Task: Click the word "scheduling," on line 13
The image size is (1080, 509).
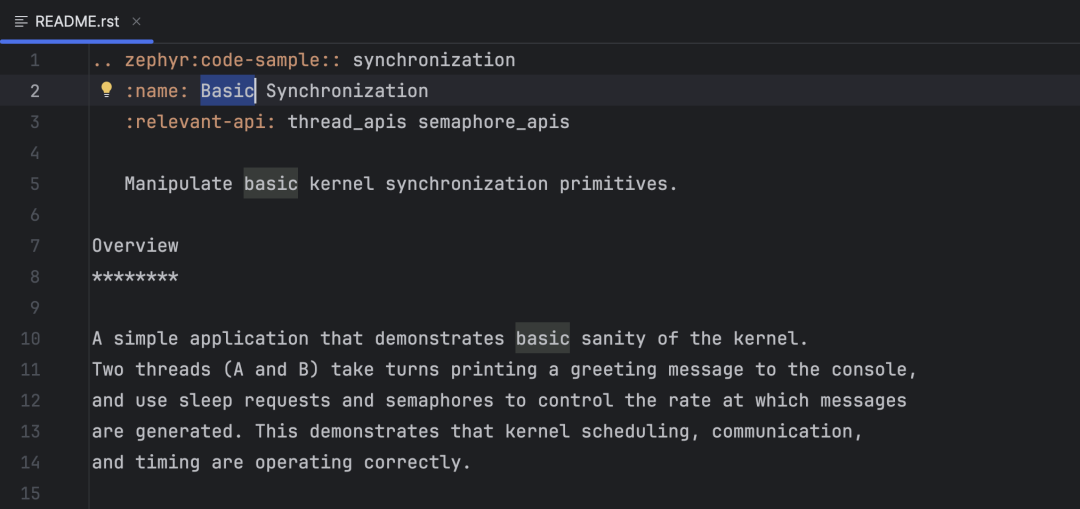Action: pyautogui.click(x=641, y=432)
